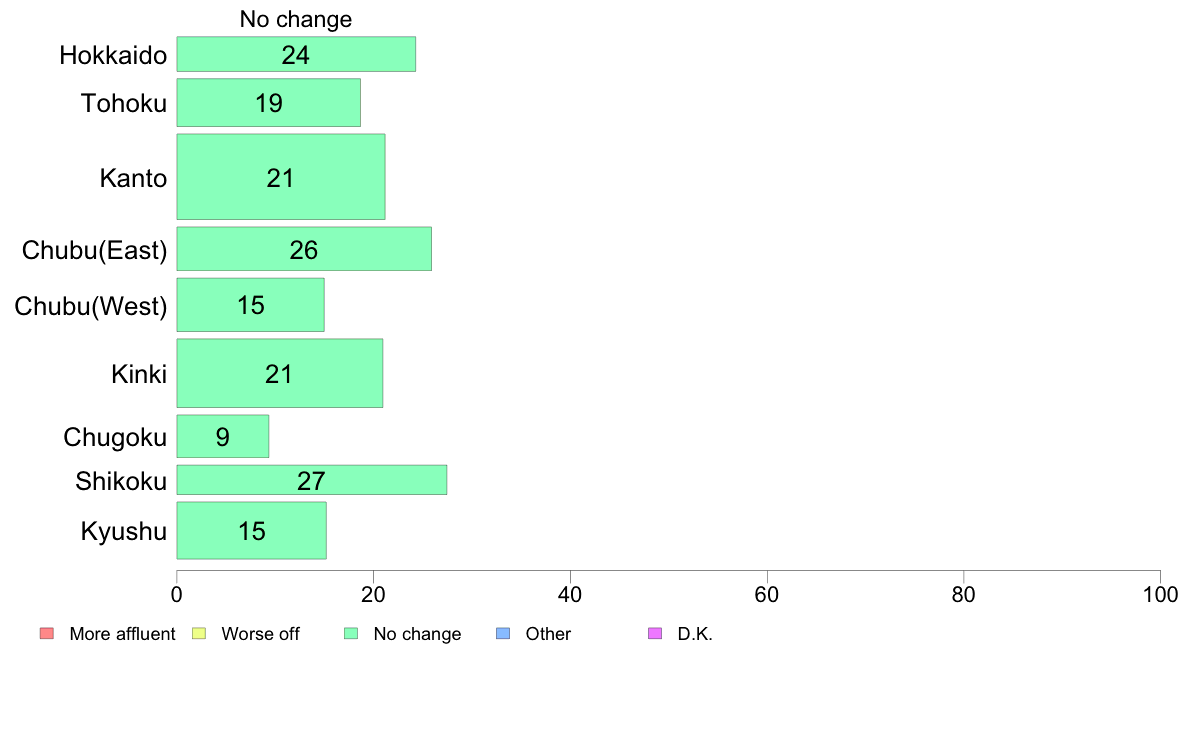The height and width of the screenshot is (736, 1188).
Task: Select the Chubu(West) bar showing 15
Action: (251, 305)
